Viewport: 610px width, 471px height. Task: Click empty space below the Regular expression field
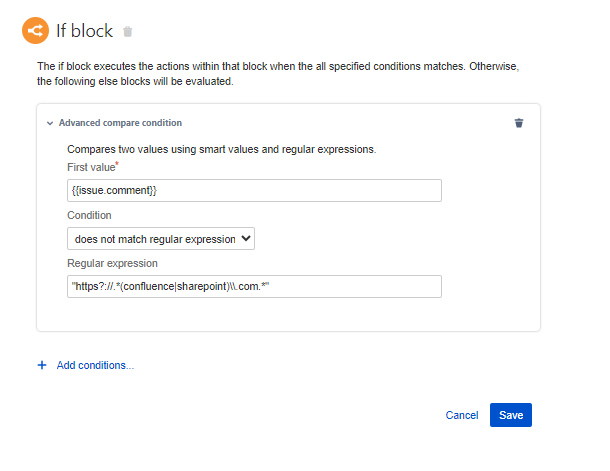[288, 314]
